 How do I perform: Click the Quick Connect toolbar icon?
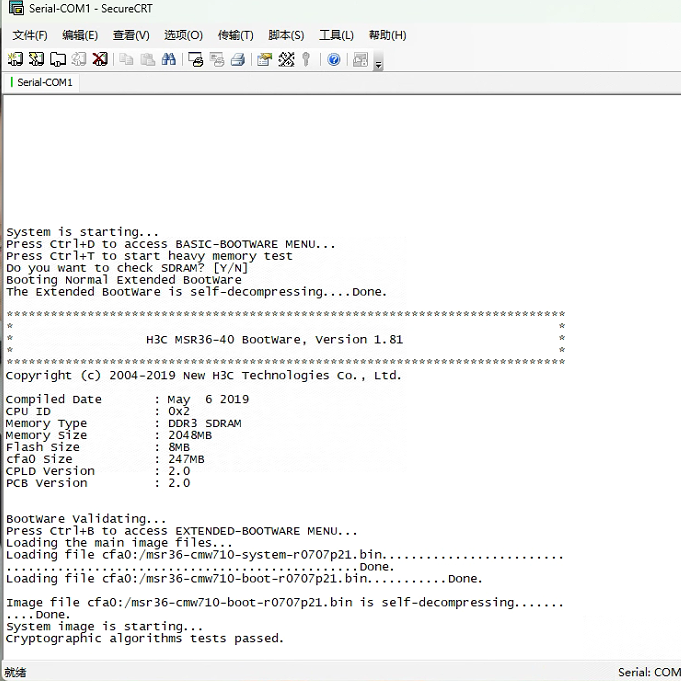36,59
